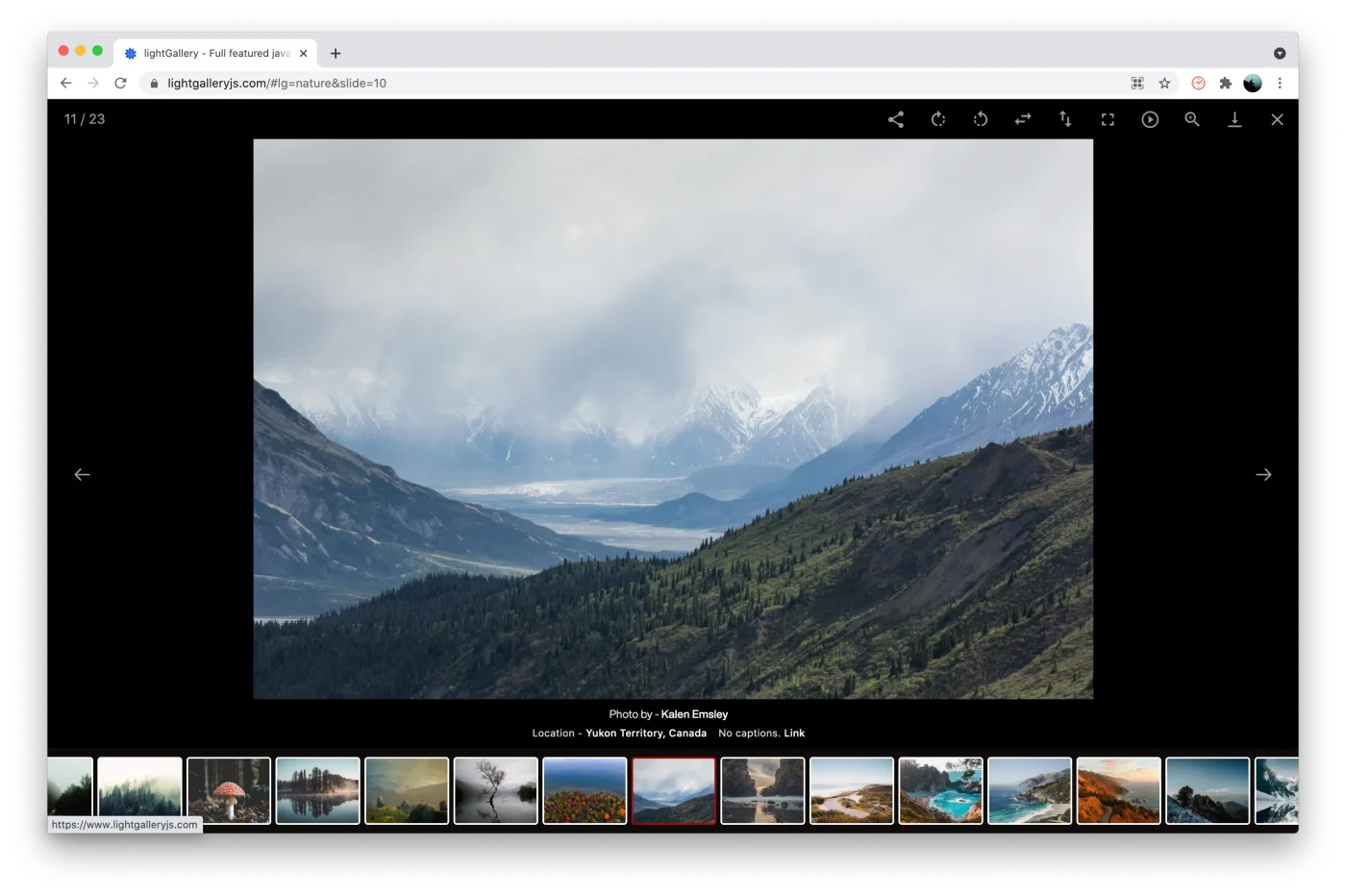This screenshot has width=1346, height=896.
Task: Flip the image horizontally
Action: click(1022, 119)
